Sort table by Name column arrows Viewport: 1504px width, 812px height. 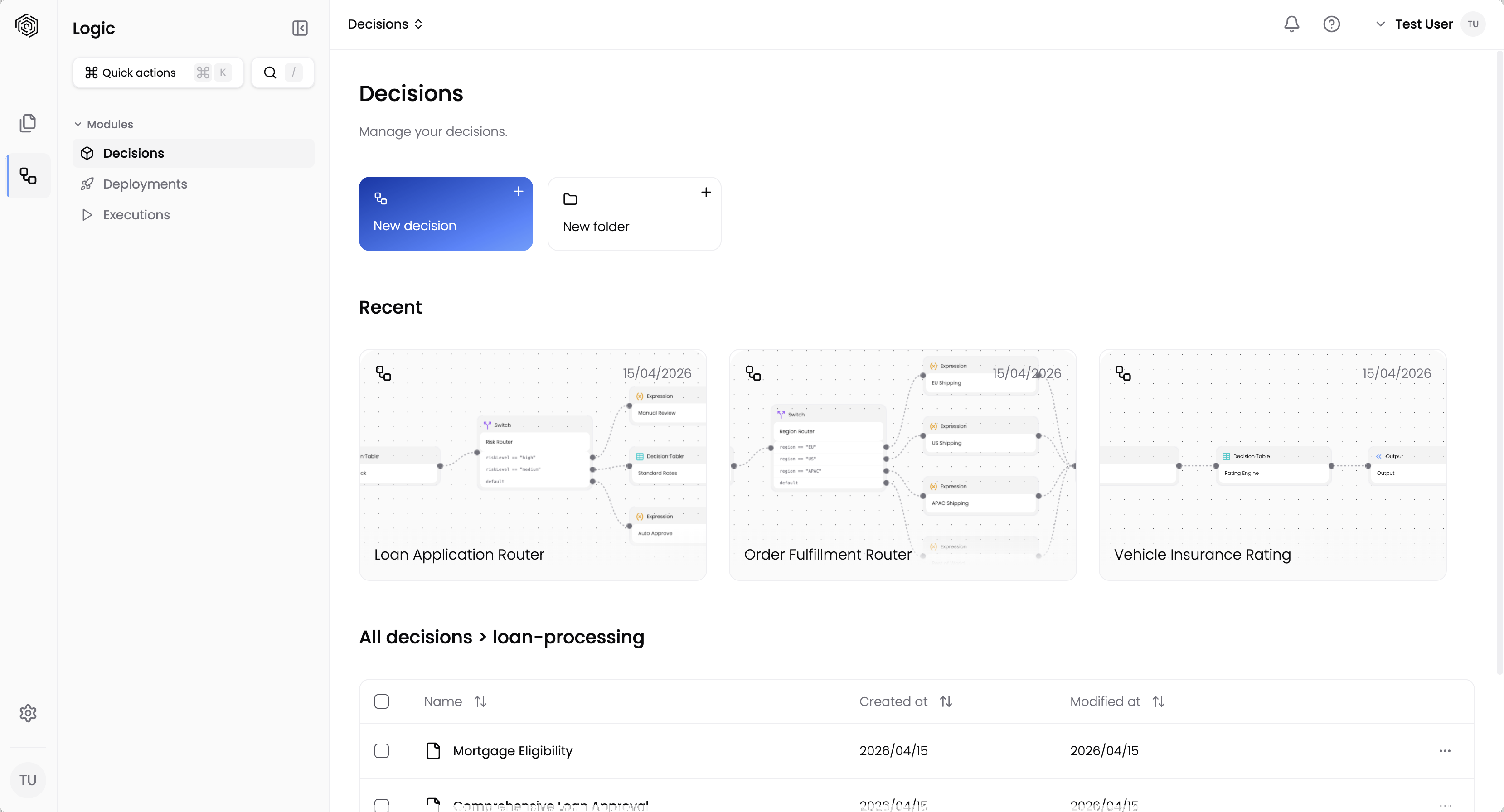pos(480,701)
